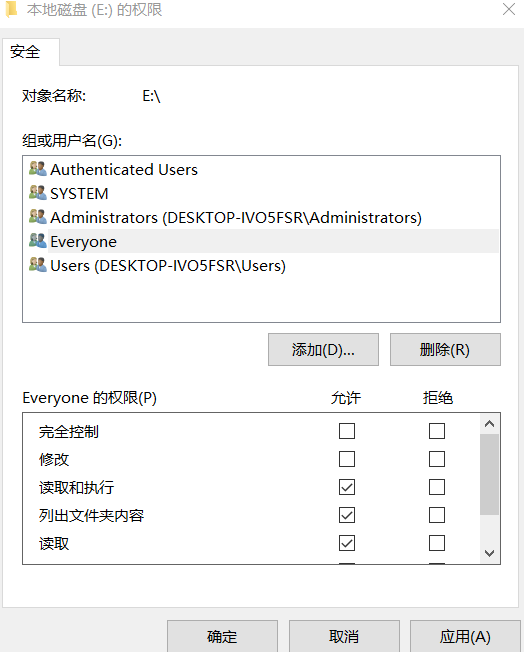Select Users (DESKTOP-IVO5FSR\Users) entry
The height and width of the screenshot is (652, 524).
pyautogui.click(x=261, y=265)
